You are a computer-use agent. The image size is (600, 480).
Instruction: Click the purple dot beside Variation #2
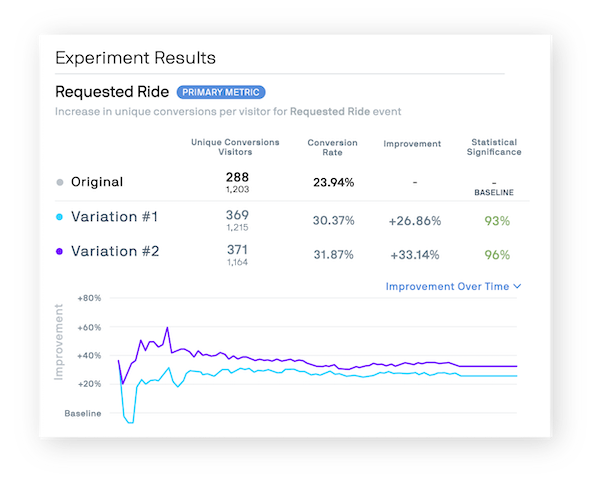pyautogui.click(x=59, y=251)
